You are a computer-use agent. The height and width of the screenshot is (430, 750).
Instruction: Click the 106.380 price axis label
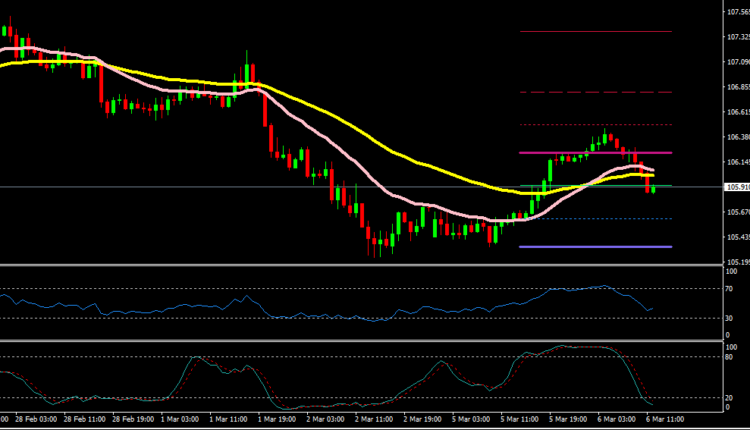coord(737,137)
